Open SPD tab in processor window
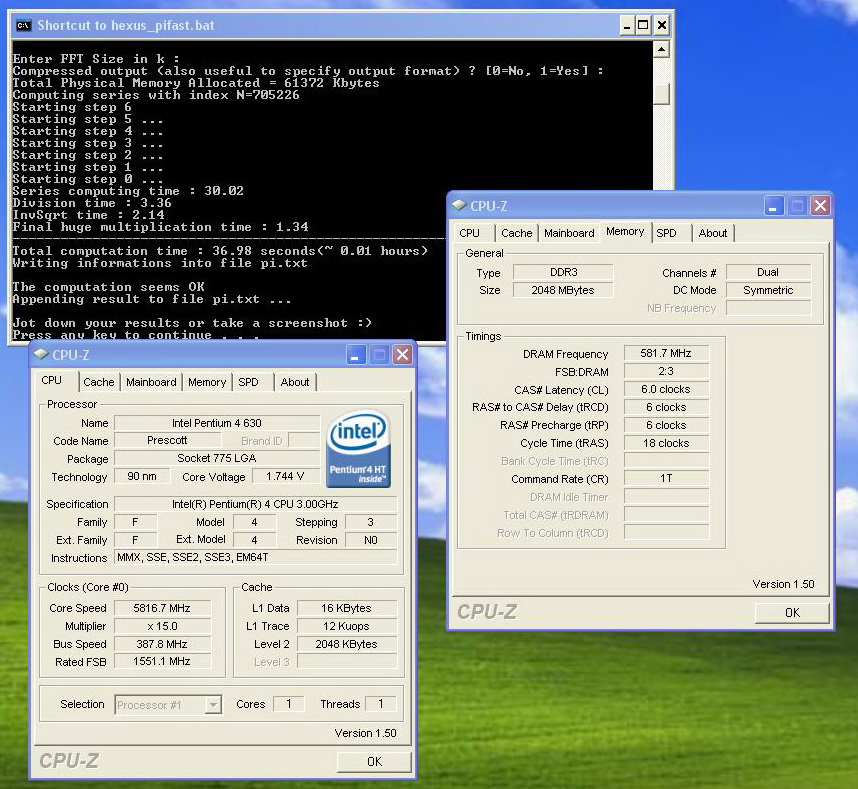Viewport: 858px width, 789px height. 249,382
